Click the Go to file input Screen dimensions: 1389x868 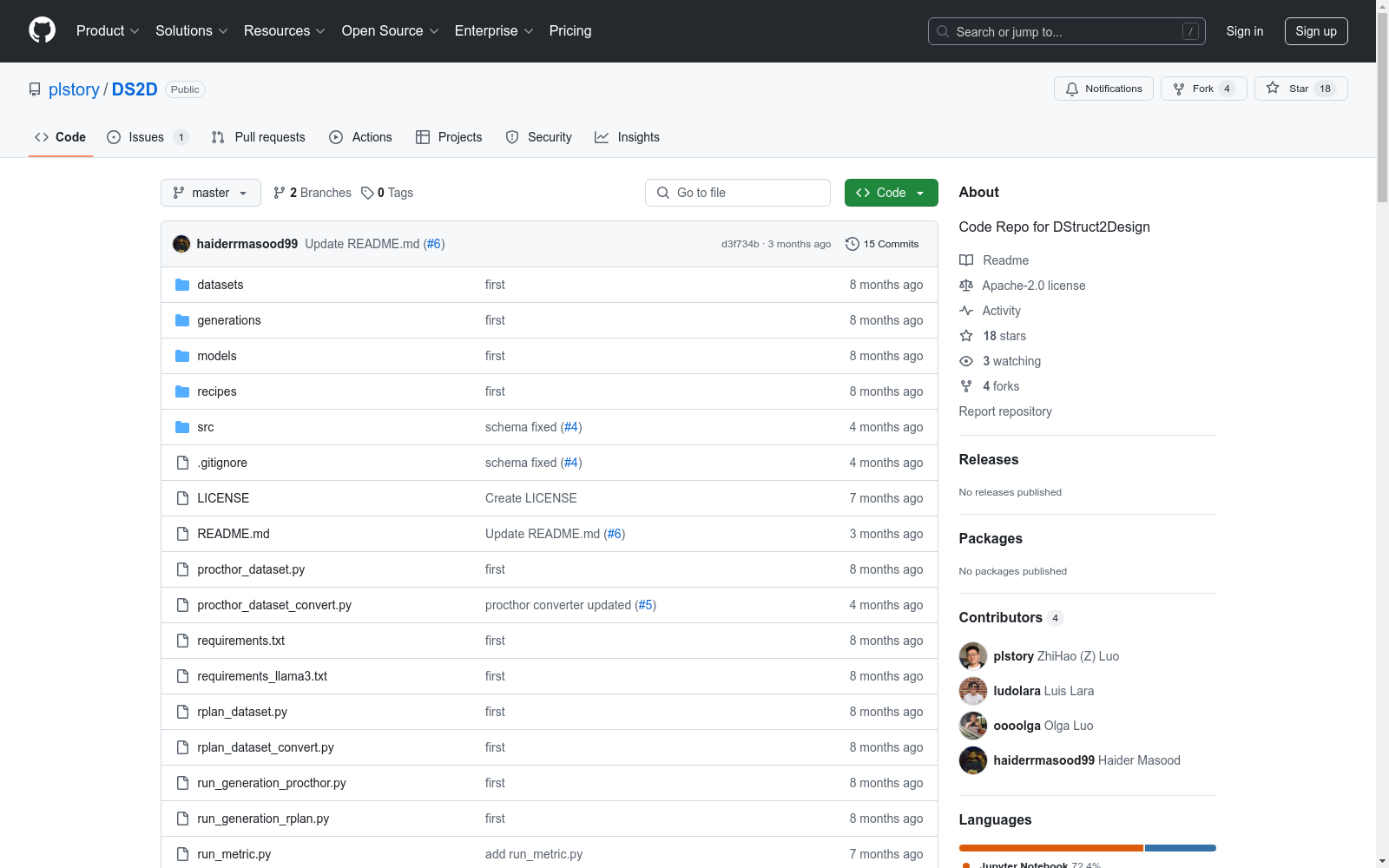(x=738, y=193)
